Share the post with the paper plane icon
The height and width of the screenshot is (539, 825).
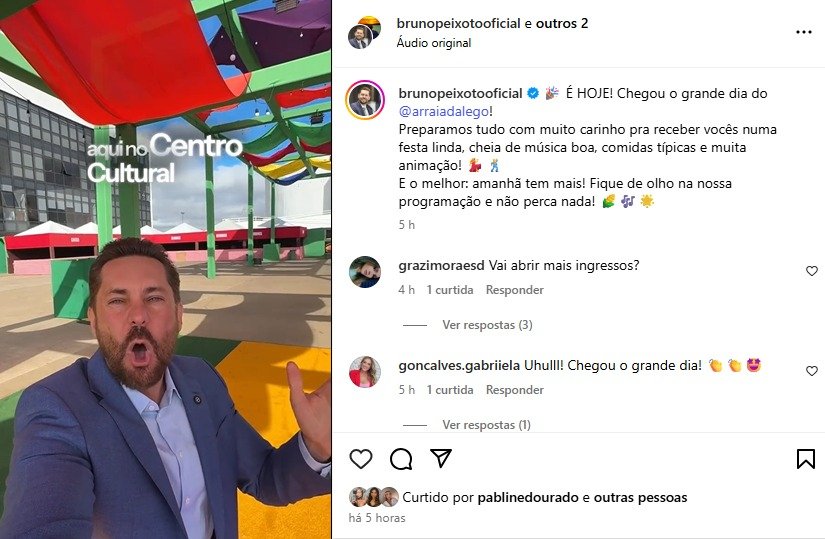[x=441, y=458]
